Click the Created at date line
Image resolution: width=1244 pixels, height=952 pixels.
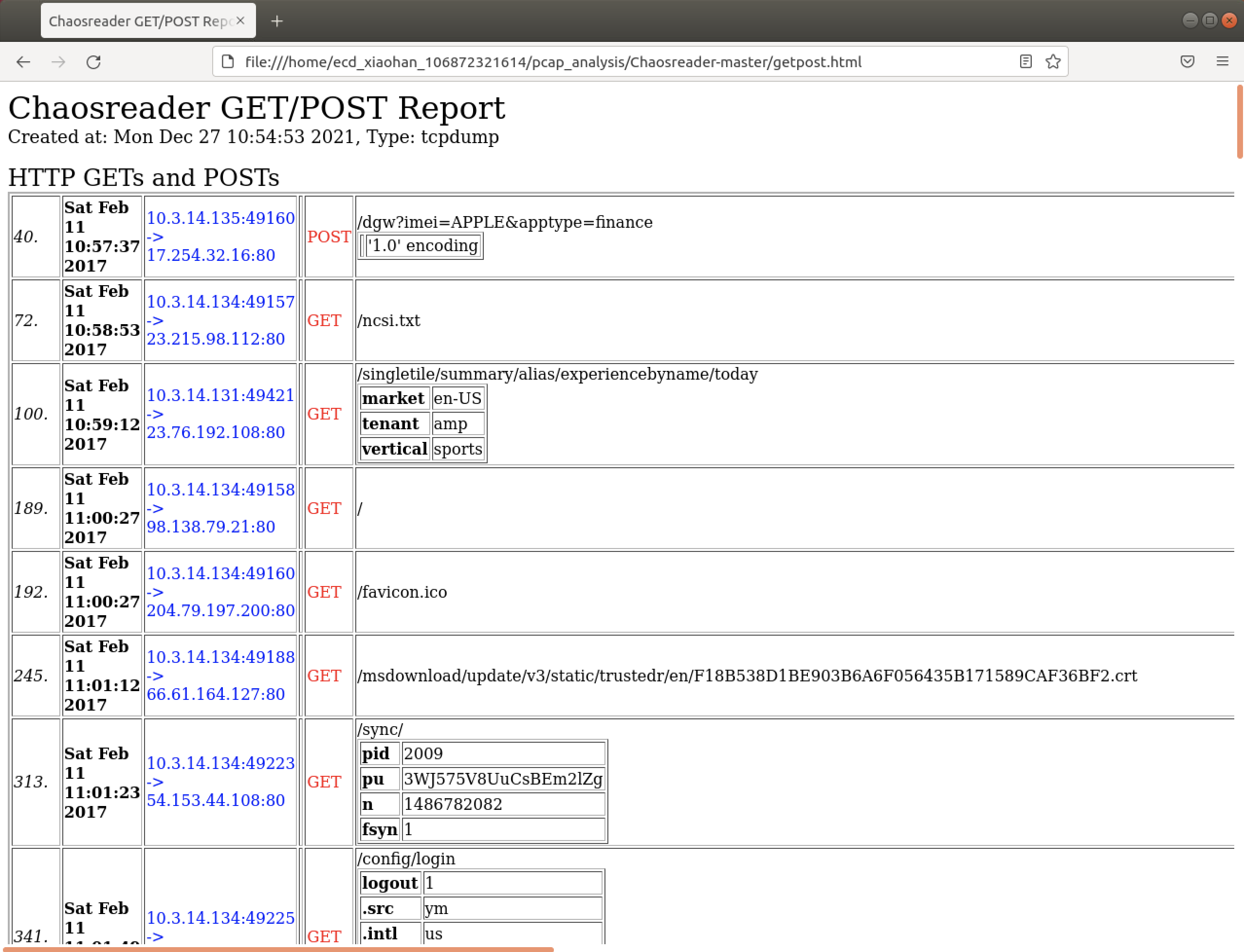(x=254, y=137)
